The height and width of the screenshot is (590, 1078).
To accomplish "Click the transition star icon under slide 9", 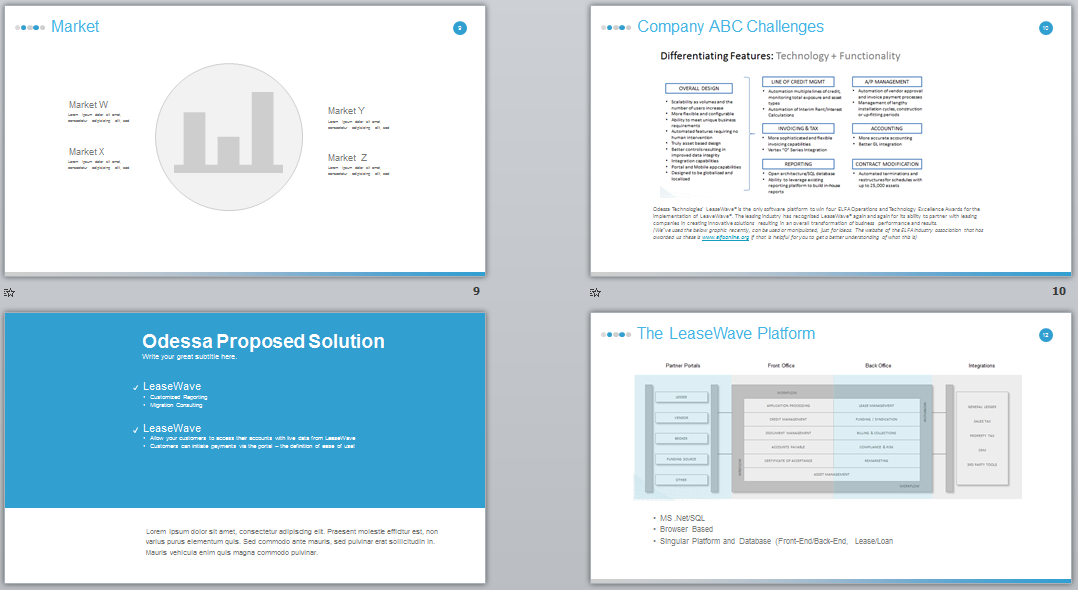I will tap(9, 292).
